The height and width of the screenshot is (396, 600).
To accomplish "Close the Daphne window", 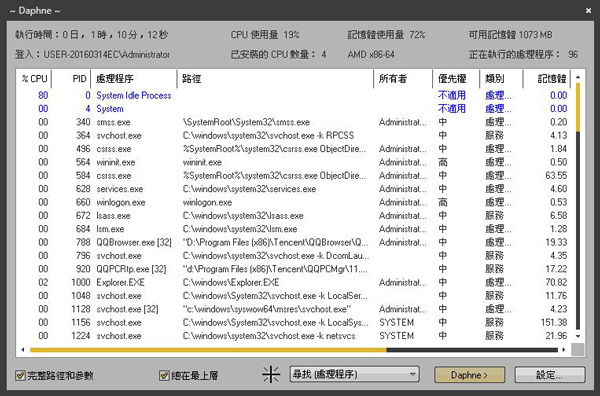I will [589, 11].
